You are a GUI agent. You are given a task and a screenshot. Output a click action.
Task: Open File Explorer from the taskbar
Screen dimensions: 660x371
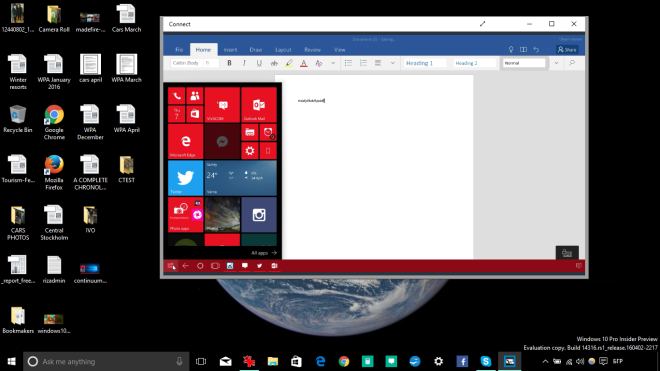(x=273, y=361)
